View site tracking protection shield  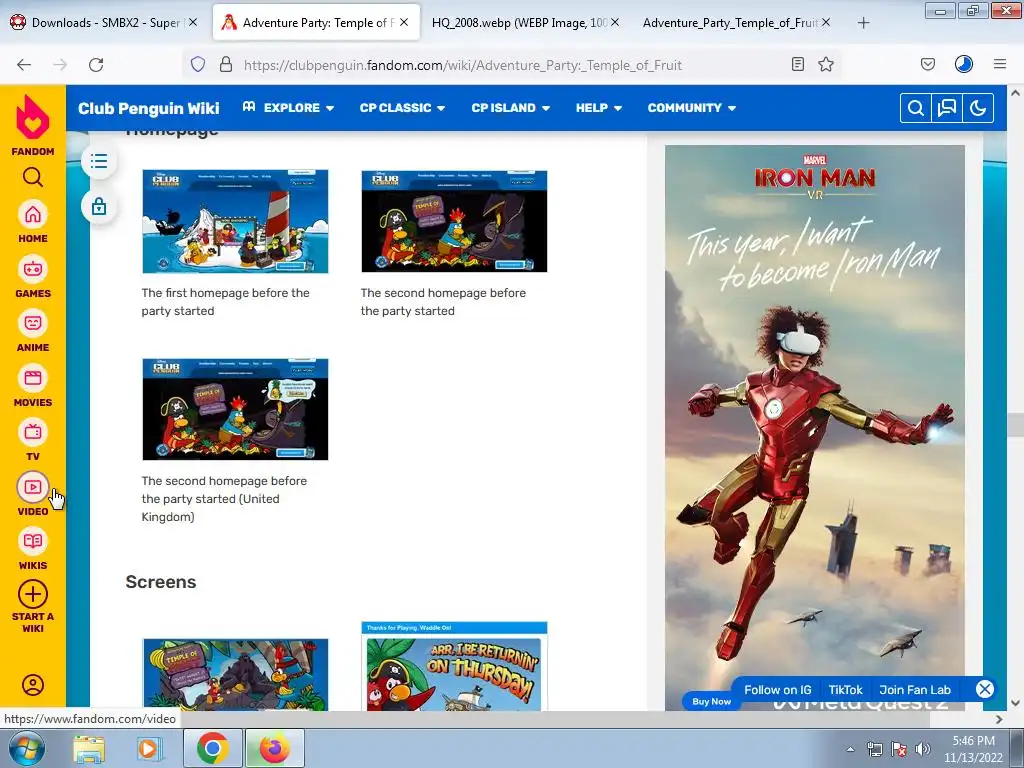tap(198, 64)
